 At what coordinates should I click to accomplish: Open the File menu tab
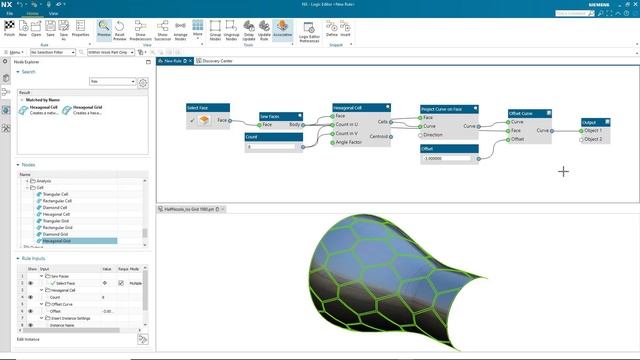click(9, 13)
